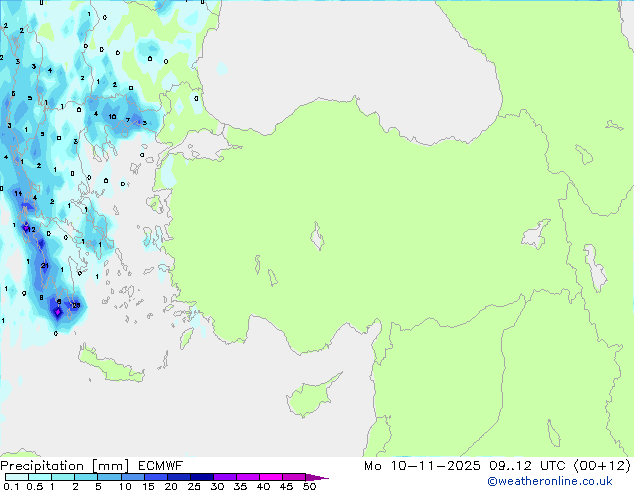Click the '[mm]' unit label
Image resolution: width=634 pixels, height=490 pixels.
tap(110, 466)
